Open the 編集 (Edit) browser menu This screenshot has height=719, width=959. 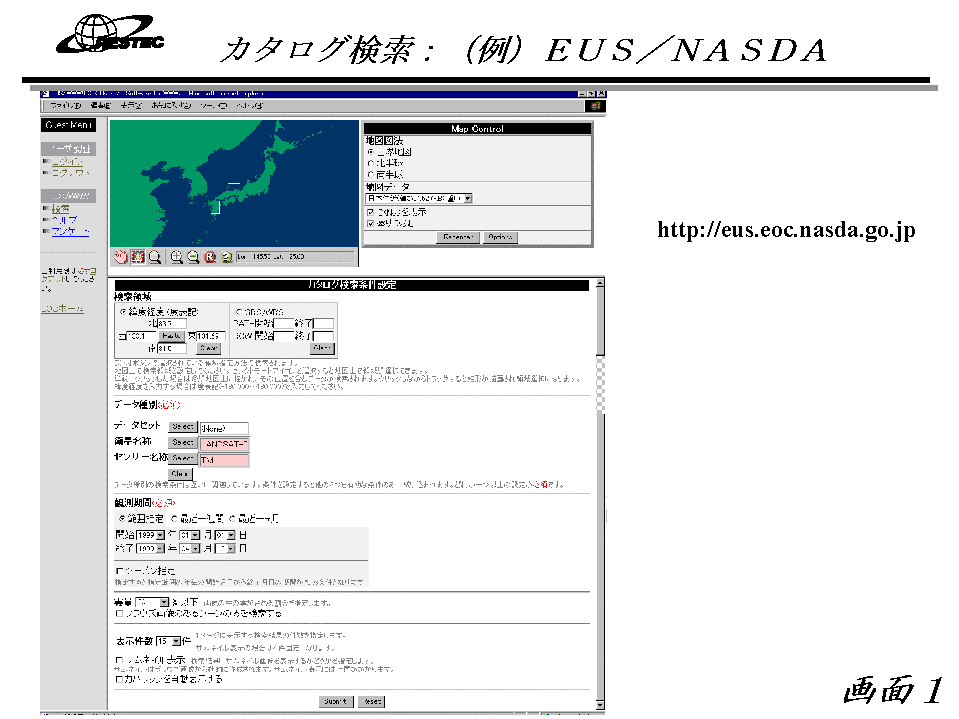point(101,106)
